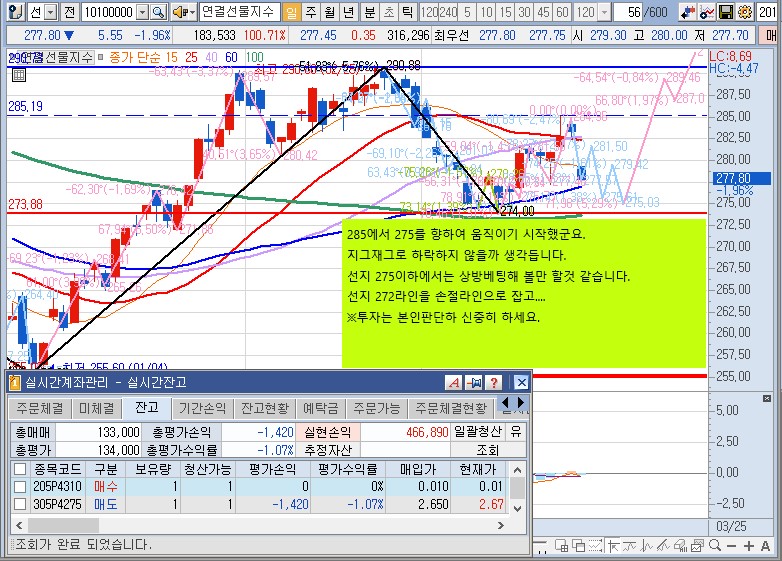Open the 10100000 code dropdown arrow
Viewport: 782px width, 561px height.
[143, 12]
